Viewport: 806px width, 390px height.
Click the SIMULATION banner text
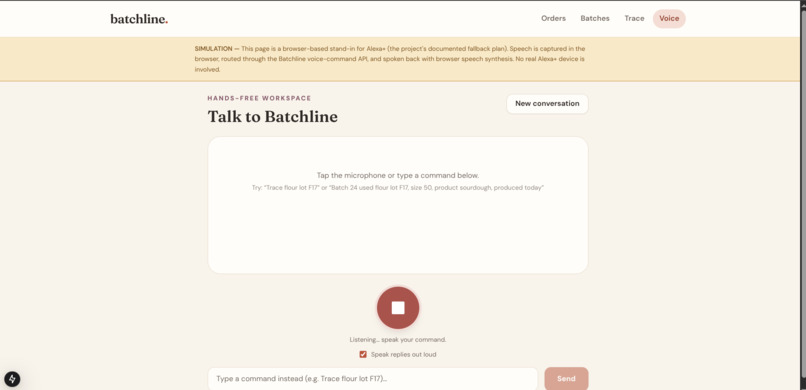pos(390,59)
